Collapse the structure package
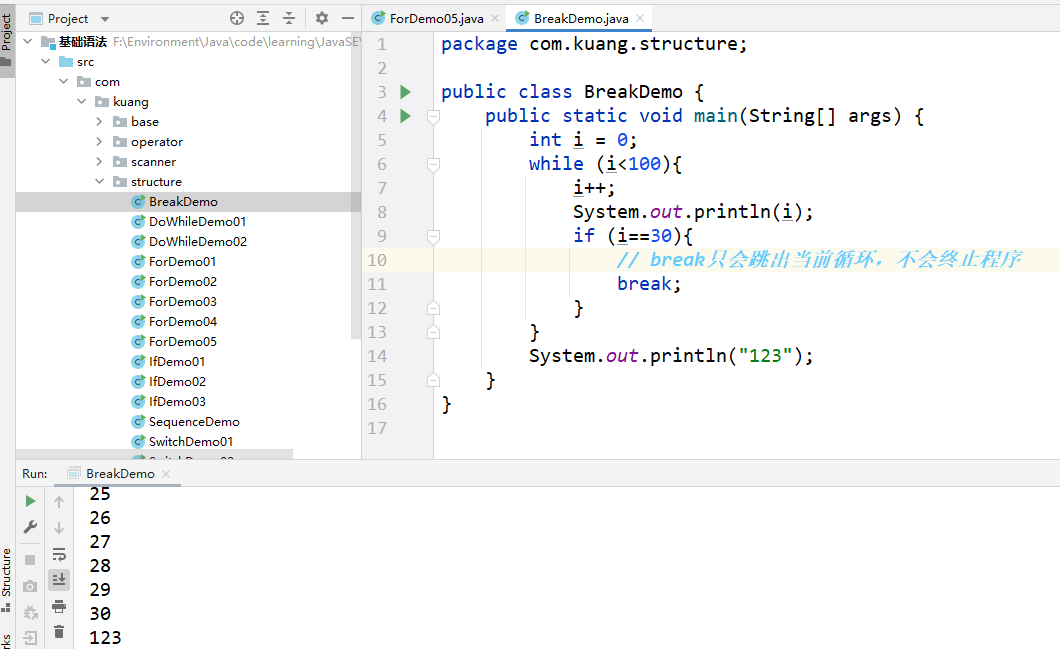The height and width of the screenshot is (649, 1060). click(99, 181)
